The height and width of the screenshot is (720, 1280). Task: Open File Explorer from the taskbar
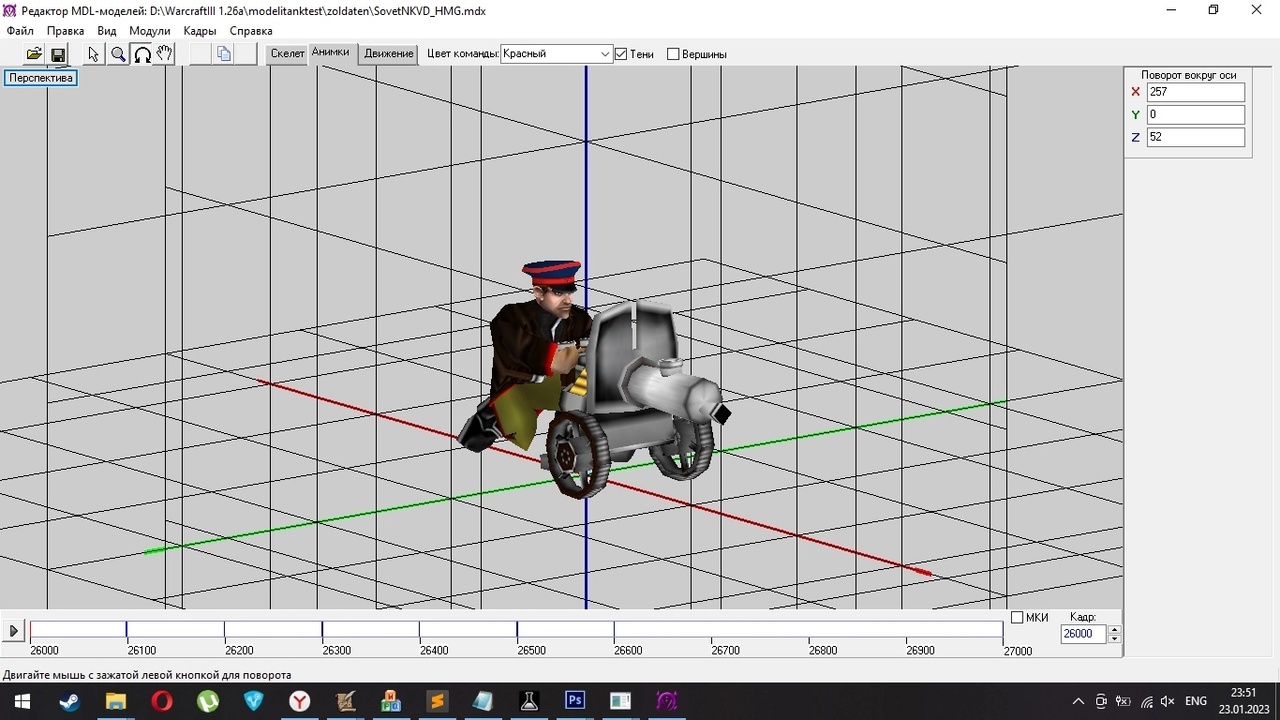click(115, 701)
